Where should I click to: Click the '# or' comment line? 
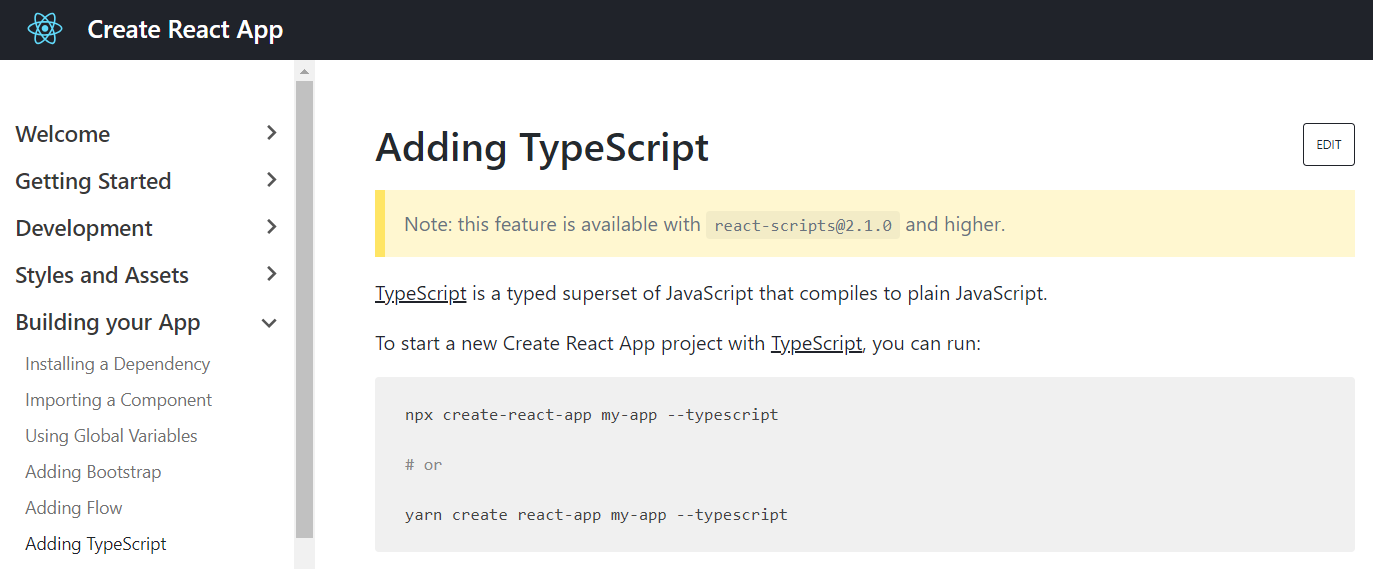424,465
